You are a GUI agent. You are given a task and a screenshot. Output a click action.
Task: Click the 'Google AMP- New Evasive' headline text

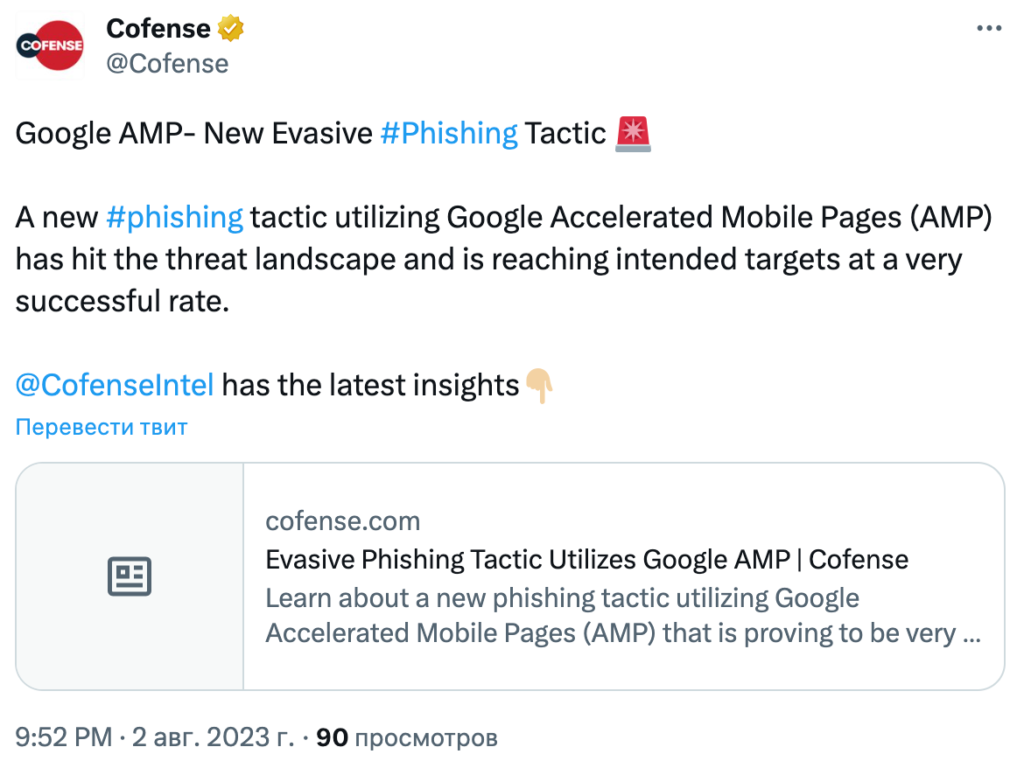click(193, 133)
